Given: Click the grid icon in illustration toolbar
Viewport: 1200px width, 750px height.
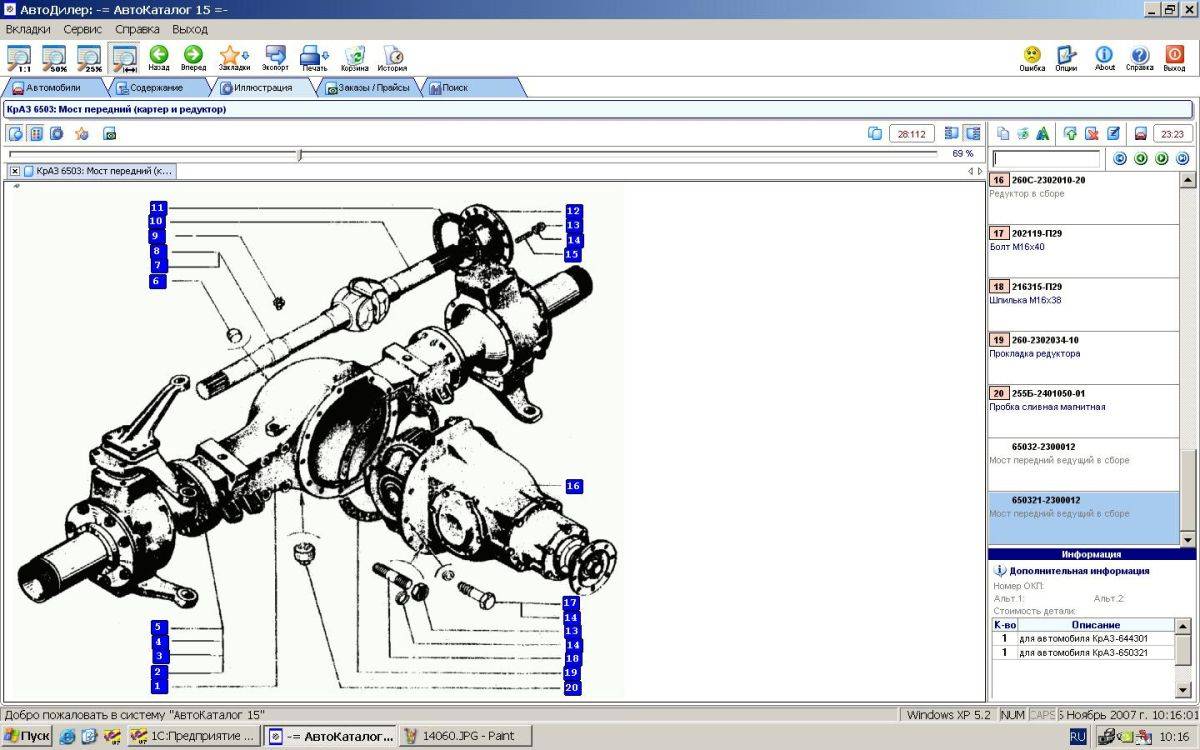Looking at the screenshot, I should 36,133.
